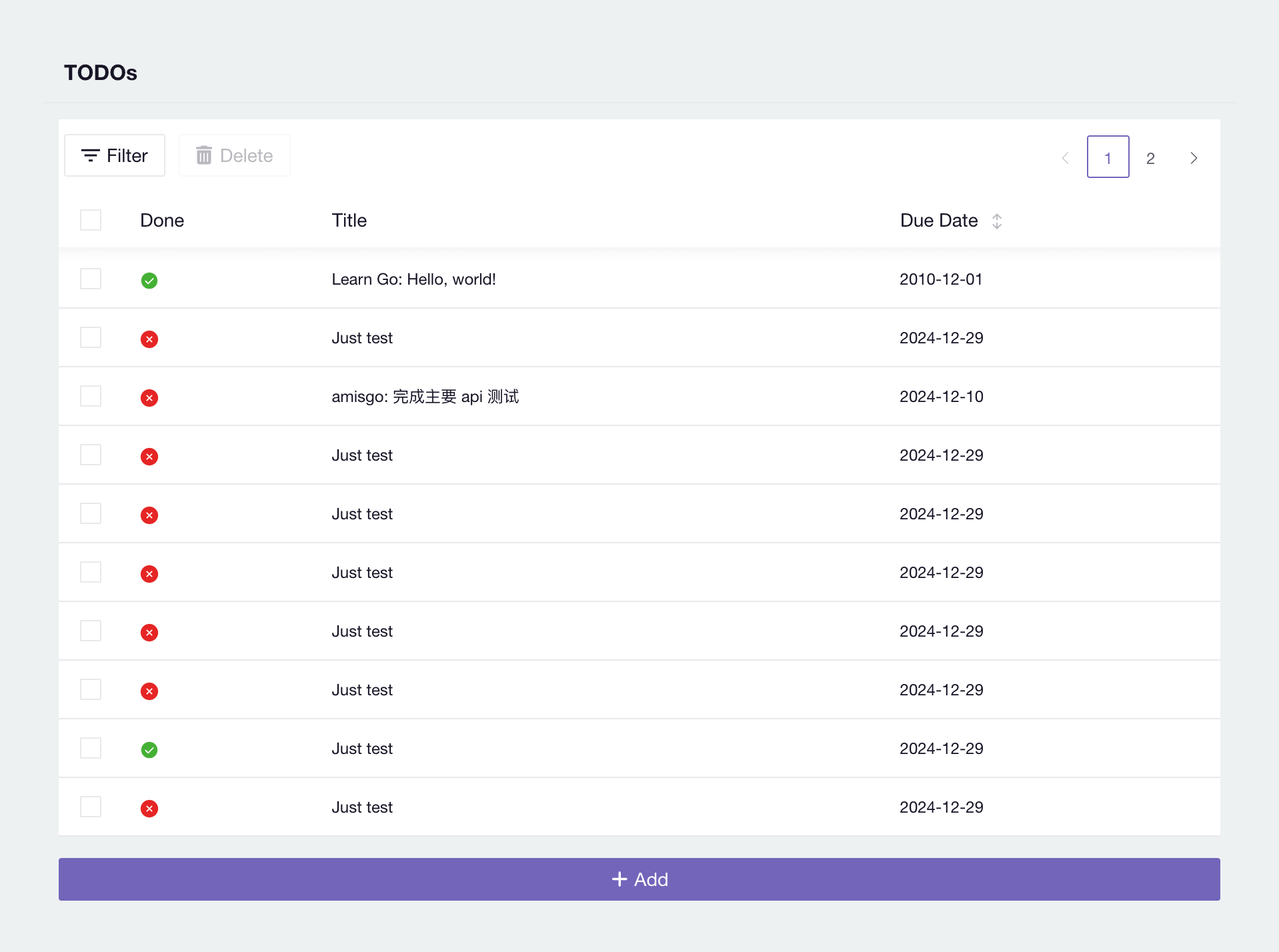This screenshot has height=952, width=1279.
Task: Click green done icon for Learn Go row
Action: click(149, 281)
